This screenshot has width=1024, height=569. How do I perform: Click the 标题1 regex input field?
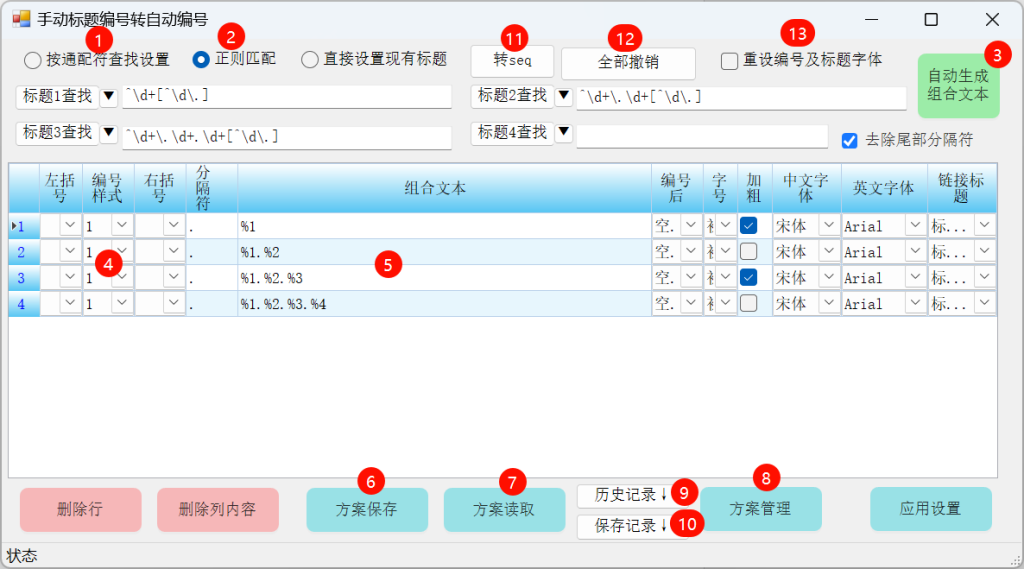tap(287, 97)
